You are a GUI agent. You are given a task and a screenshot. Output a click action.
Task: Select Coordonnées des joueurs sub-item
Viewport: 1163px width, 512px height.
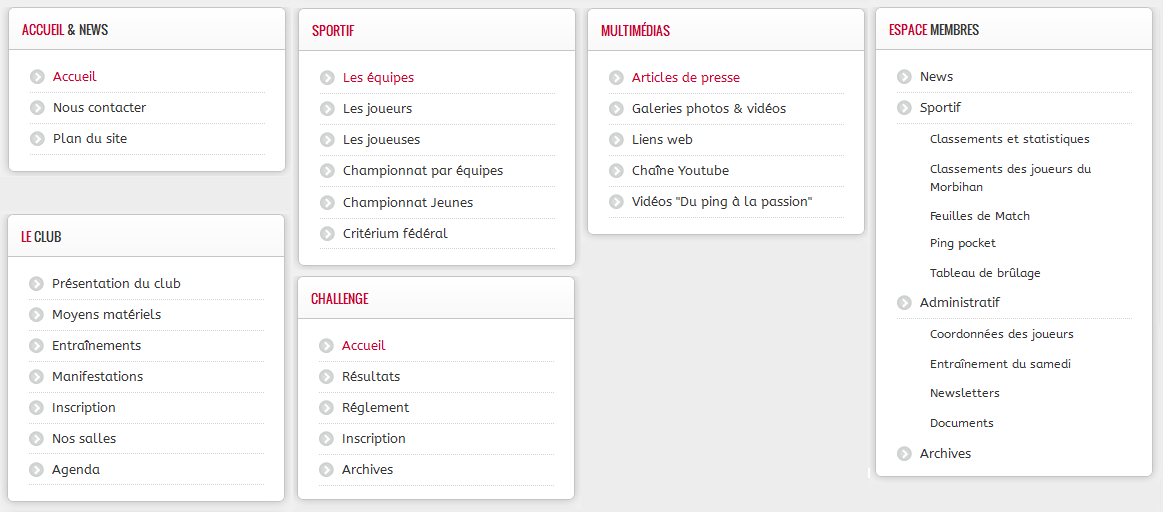(x=1001, y=334)
